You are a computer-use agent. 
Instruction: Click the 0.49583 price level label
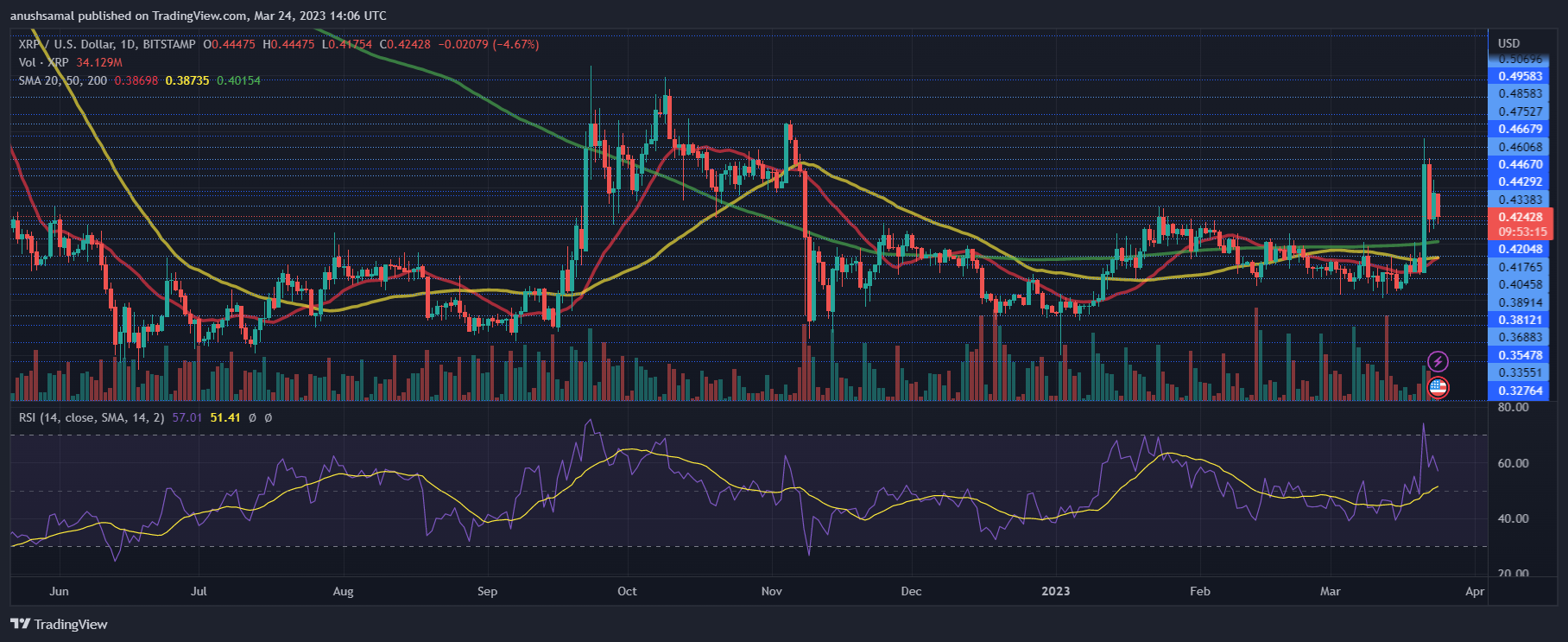pyautogui.click(x=1521, y=76)
